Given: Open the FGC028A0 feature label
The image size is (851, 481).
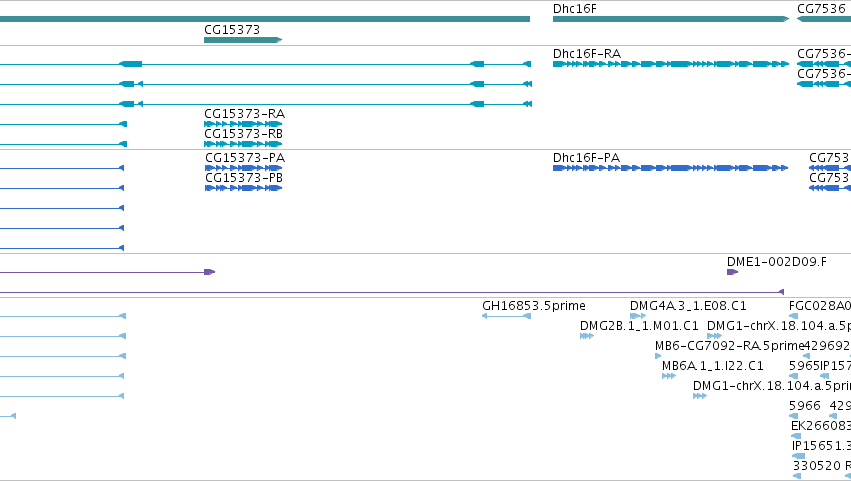Looking at the screenshot, I should (x=820, y=306).
